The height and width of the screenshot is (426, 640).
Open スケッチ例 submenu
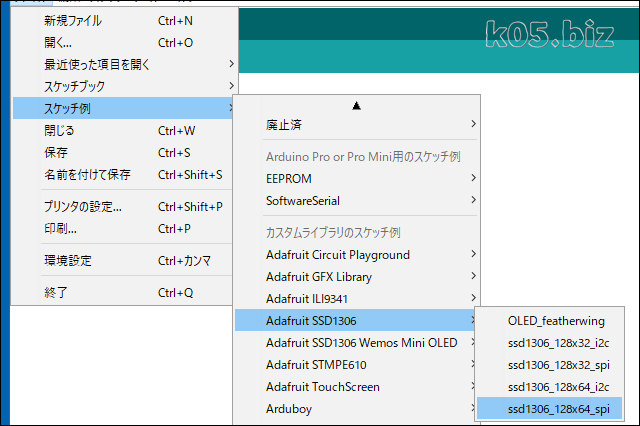coord(124,108)
